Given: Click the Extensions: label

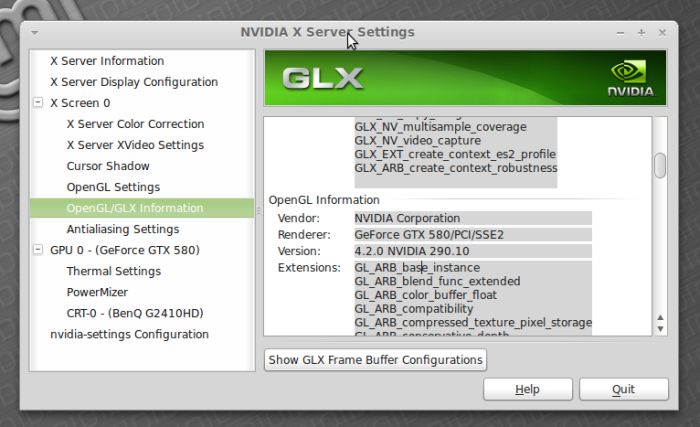Looking at the screenshot, I should coord(309,268).
